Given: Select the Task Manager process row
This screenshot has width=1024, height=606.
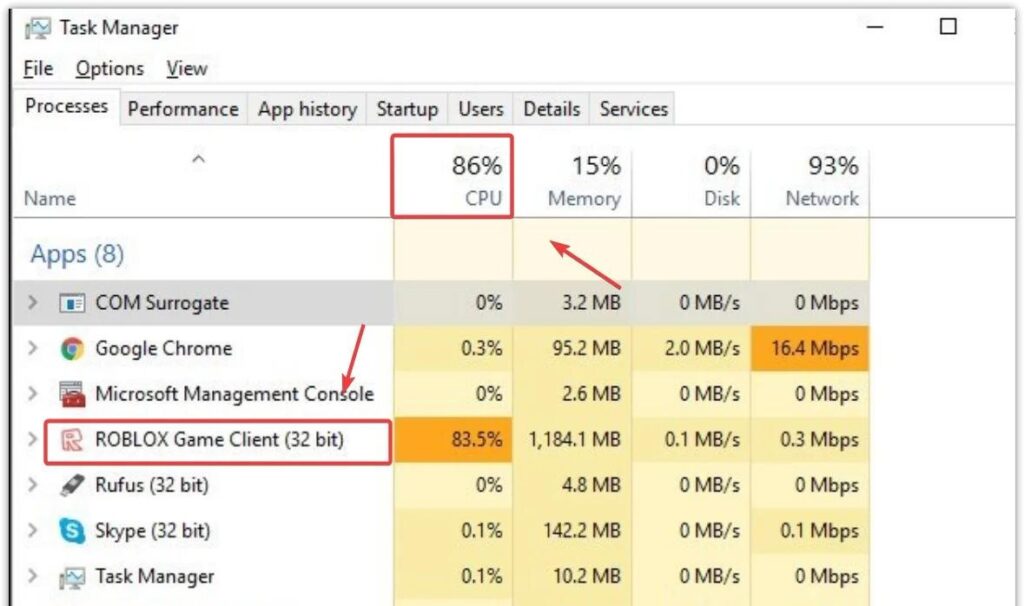Looking at the screenshot, I should click(441, 577).
